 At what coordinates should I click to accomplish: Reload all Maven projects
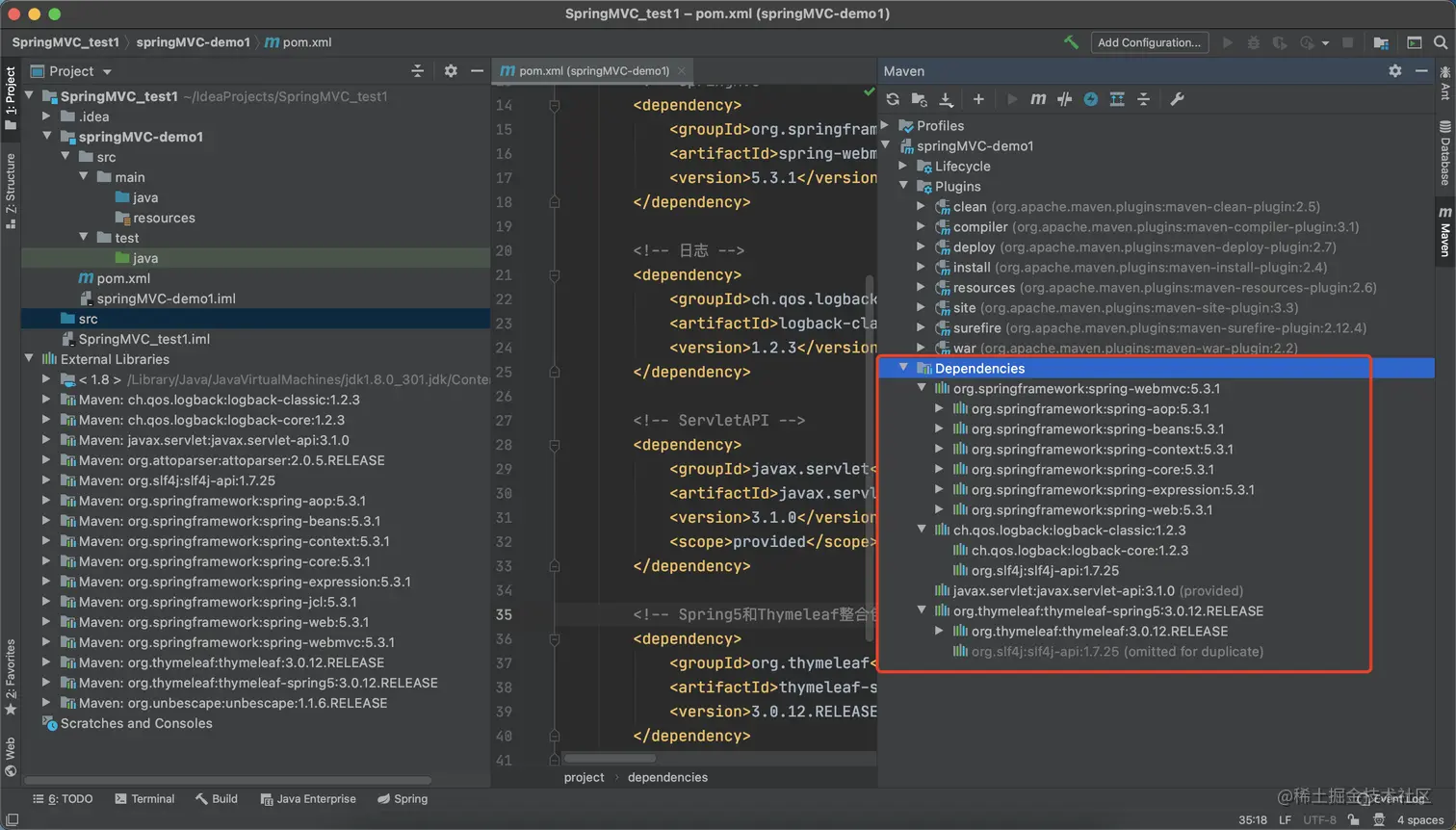click(x=893, y=99)
